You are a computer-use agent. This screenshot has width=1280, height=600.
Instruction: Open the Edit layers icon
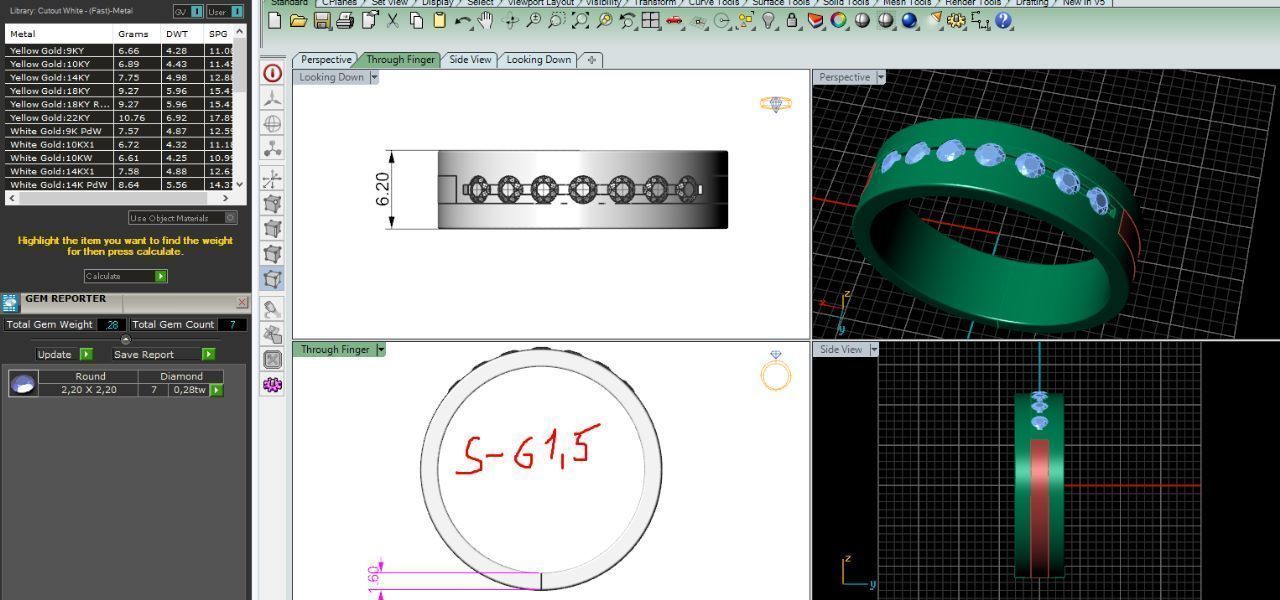816,20
